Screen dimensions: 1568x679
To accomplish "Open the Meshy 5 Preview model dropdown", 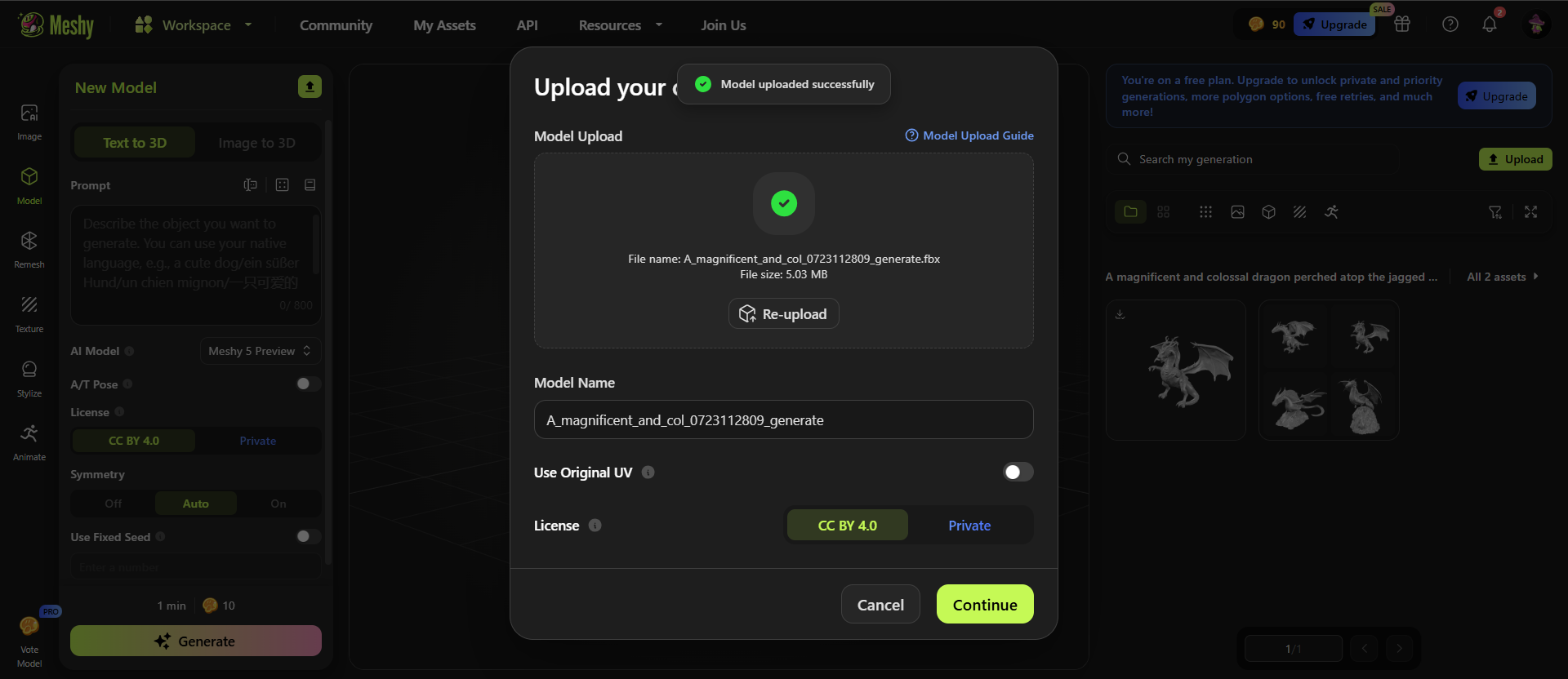I will point(260,351).
